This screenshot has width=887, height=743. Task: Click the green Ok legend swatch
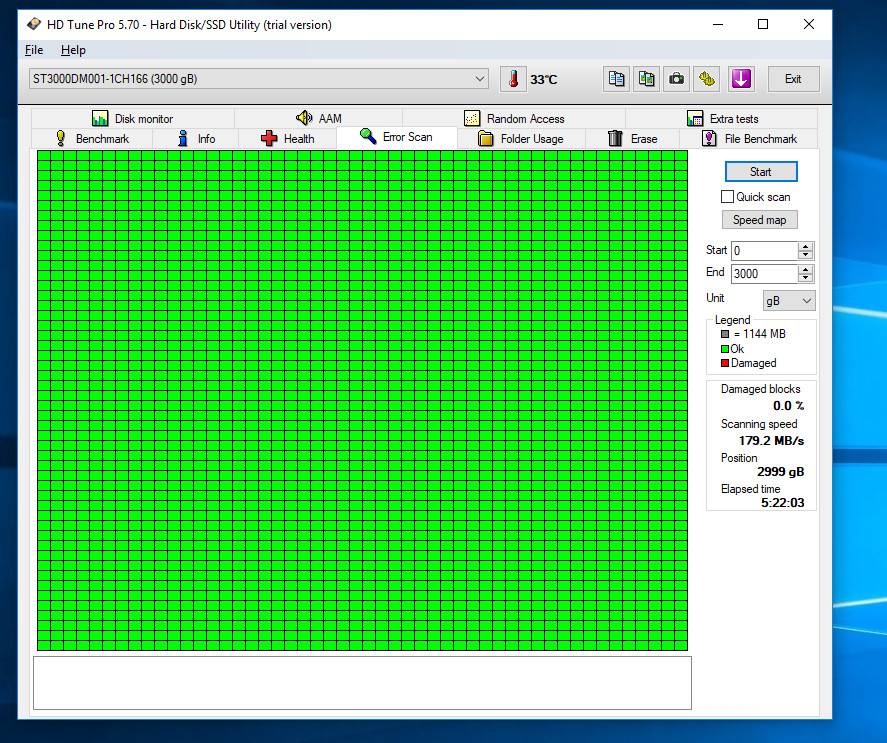coord(725,349)
